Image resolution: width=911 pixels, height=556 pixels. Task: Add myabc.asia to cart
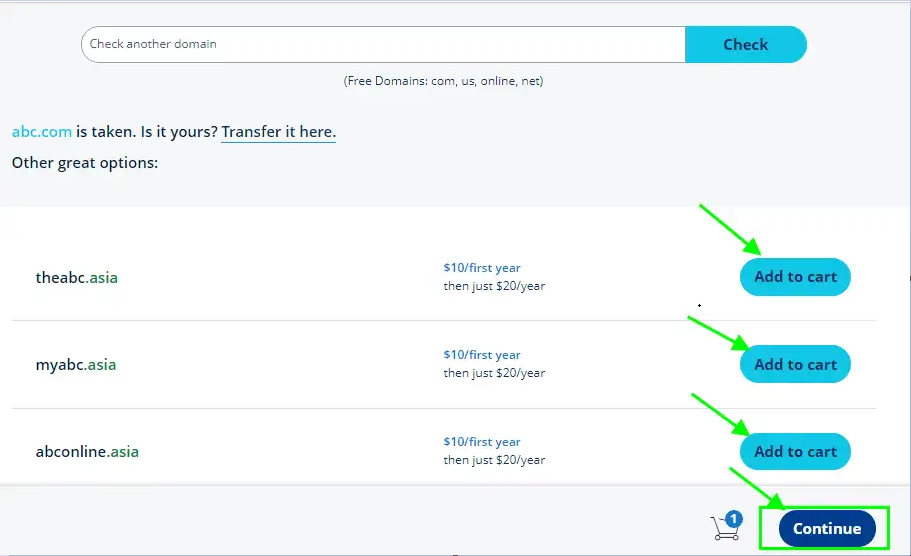(795, 364)
